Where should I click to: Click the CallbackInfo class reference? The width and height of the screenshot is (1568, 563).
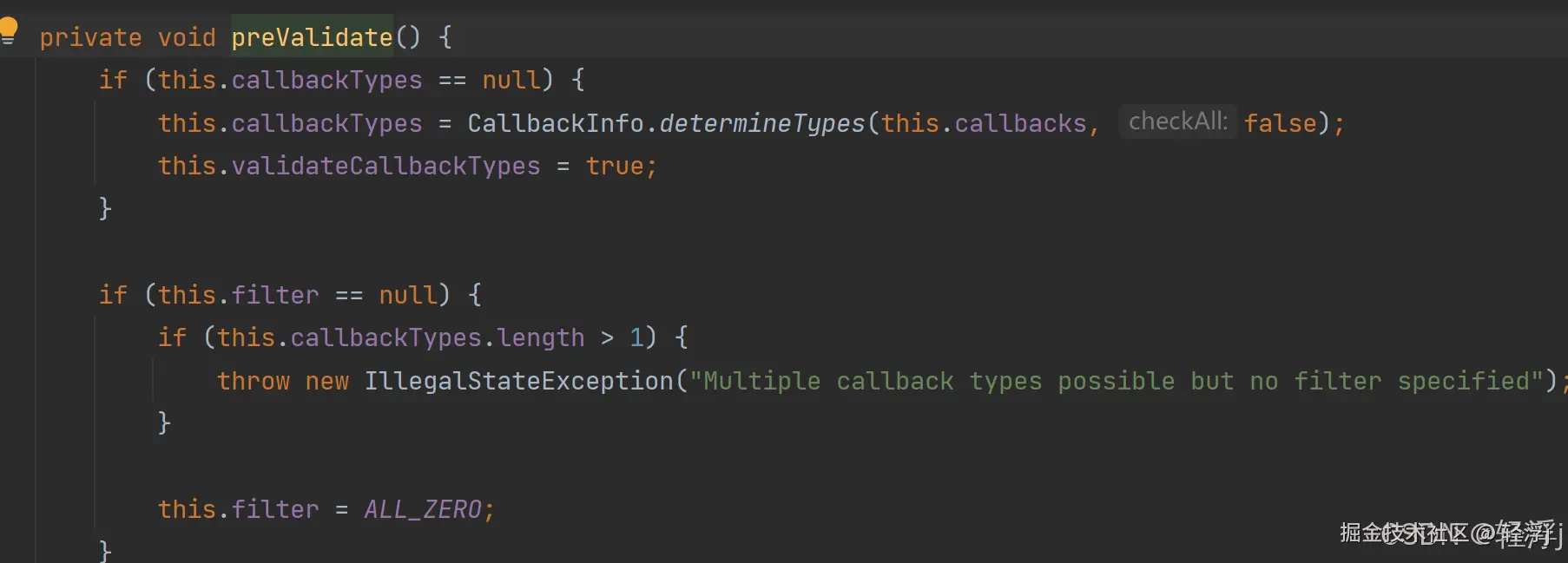click(556, 123)
